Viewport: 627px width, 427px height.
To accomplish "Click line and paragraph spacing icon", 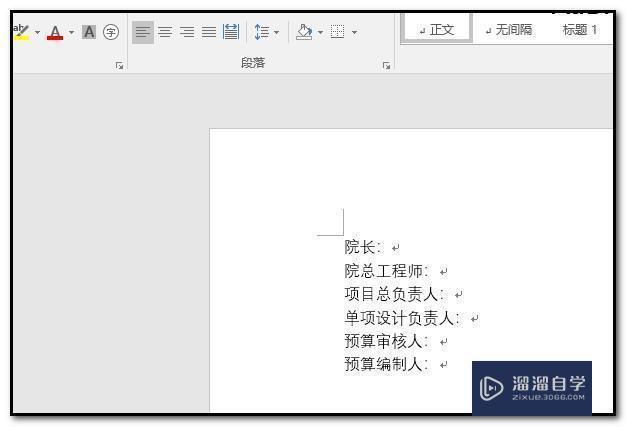I will click(x=262, y=32).
